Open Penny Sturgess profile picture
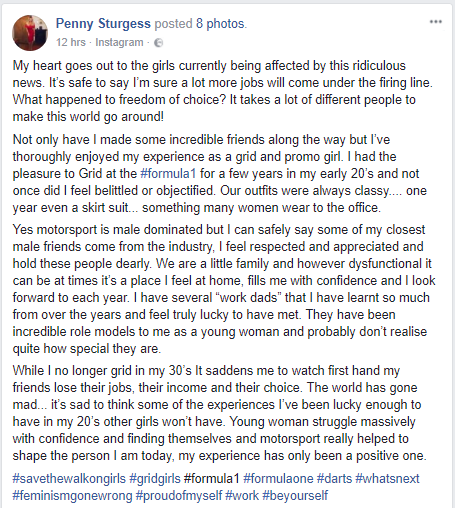Screen dimensions: 455x508 30,33
